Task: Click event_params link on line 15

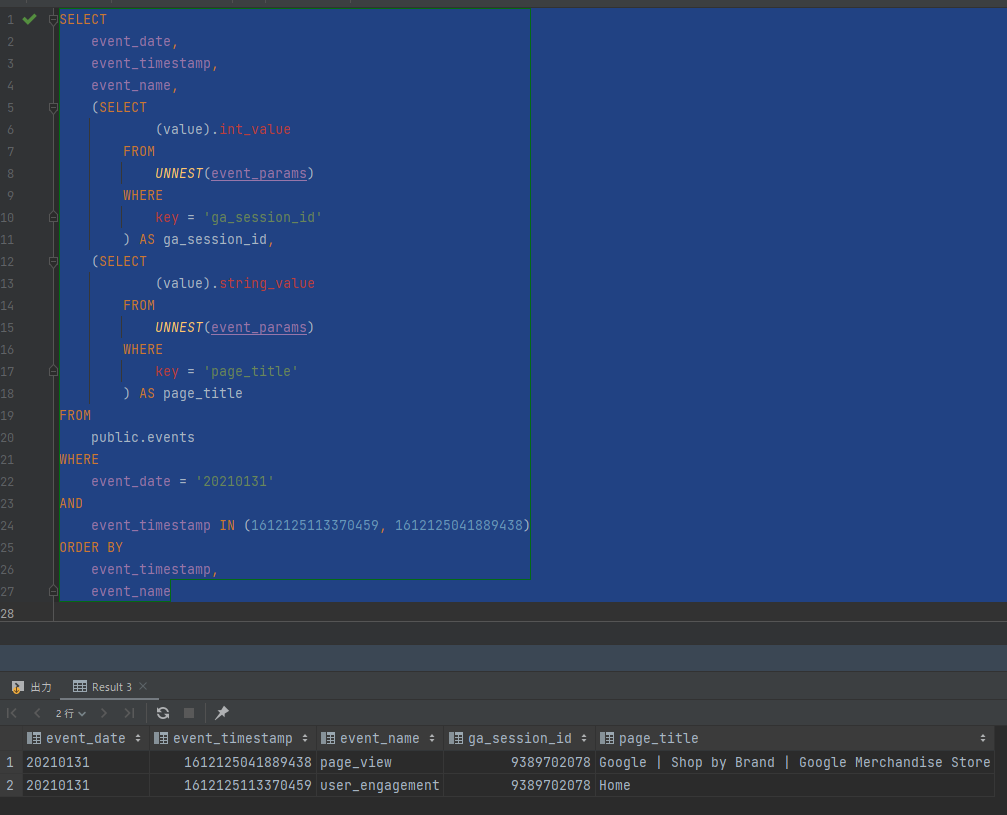Action: click(259, 328)
